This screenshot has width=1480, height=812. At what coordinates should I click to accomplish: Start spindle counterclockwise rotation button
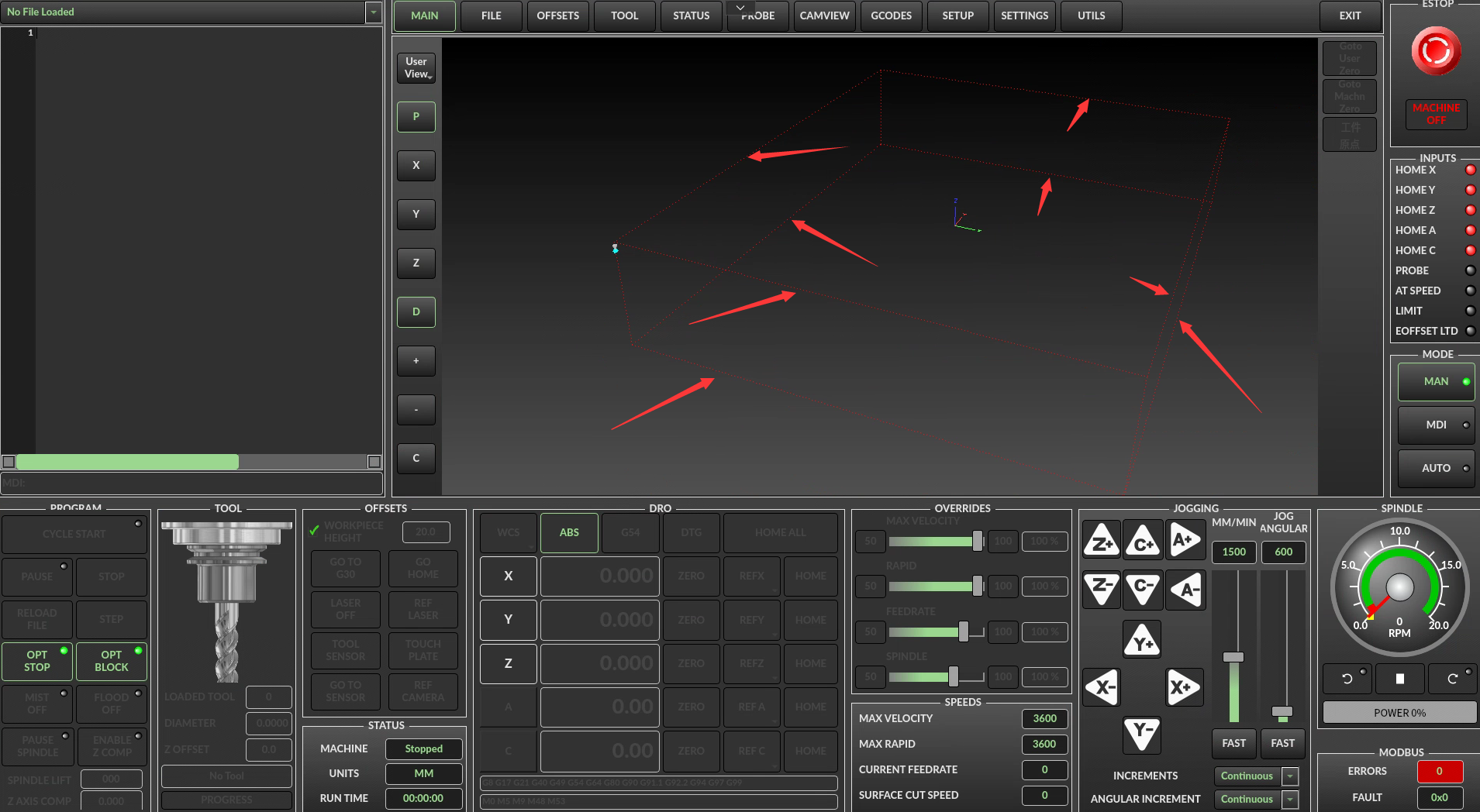click(x=1347, y=679)
